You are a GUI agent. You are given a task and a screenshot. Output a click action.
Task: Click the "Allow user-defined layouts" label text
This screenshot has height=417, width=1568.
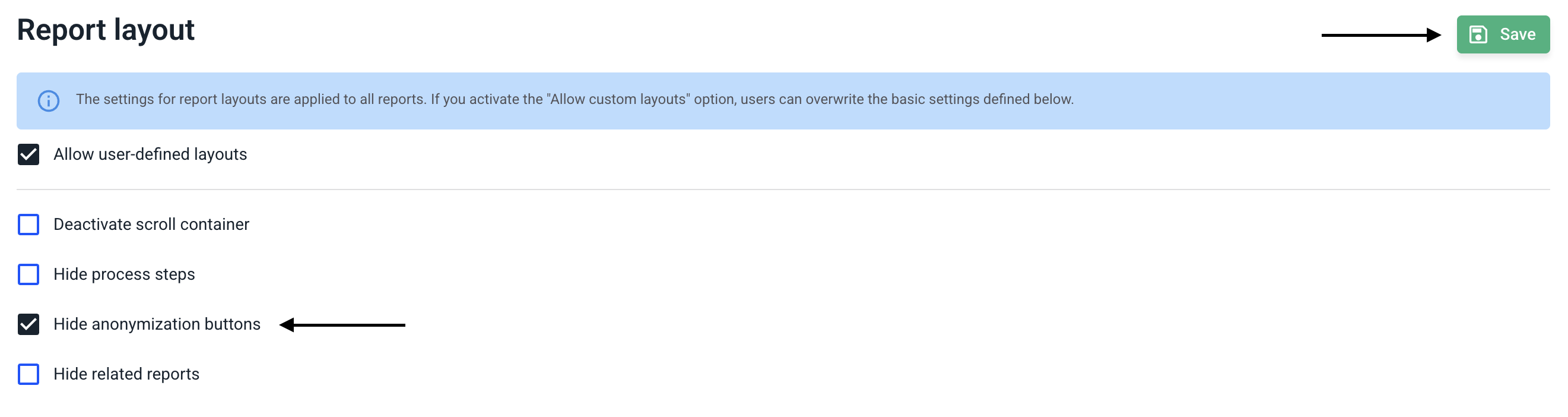[x=150, y=154]
